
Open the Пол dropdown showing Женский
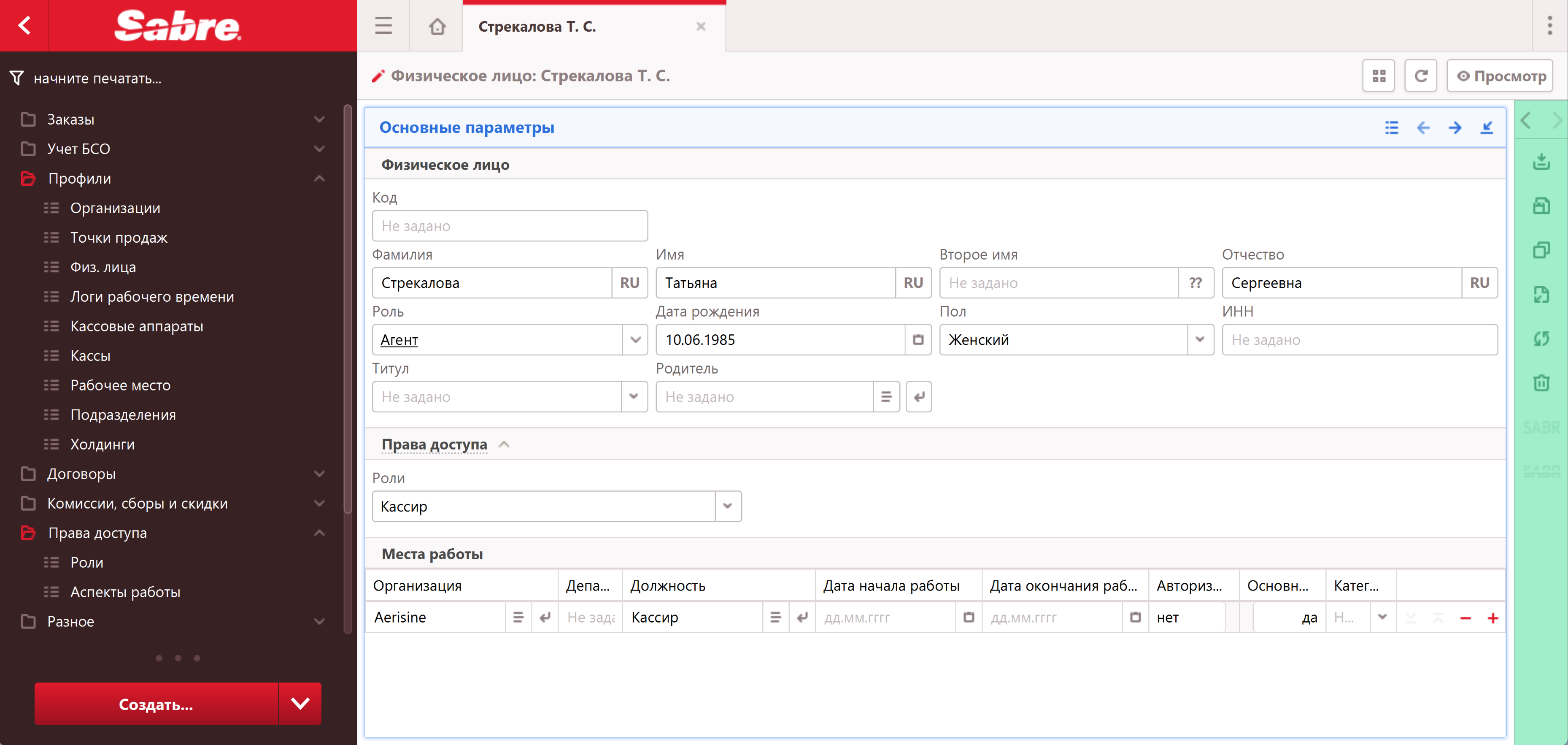[1200, 340]
